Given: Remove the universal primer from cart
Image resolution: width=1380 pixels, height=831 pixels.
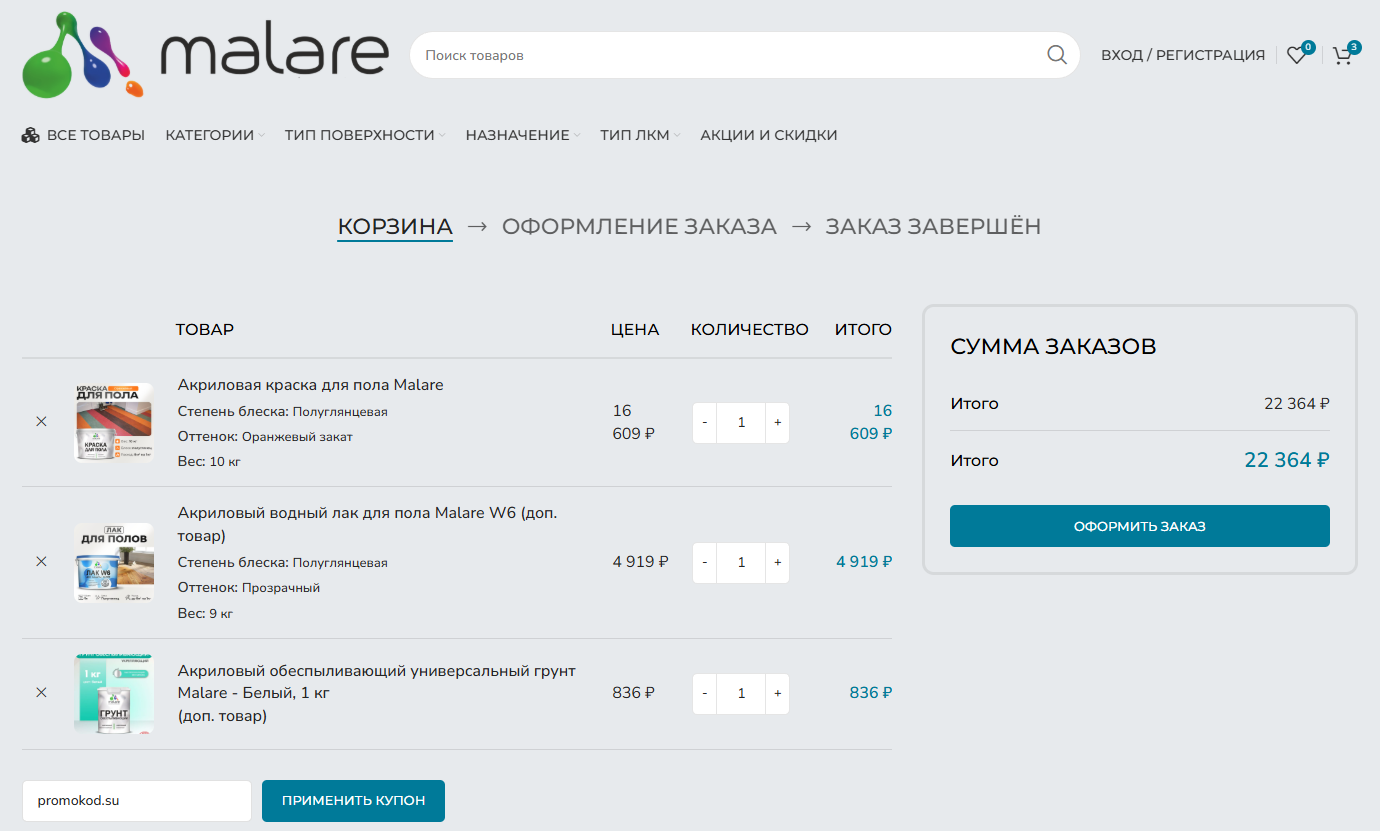Looking at the screenshot, I should pos(41,693).
